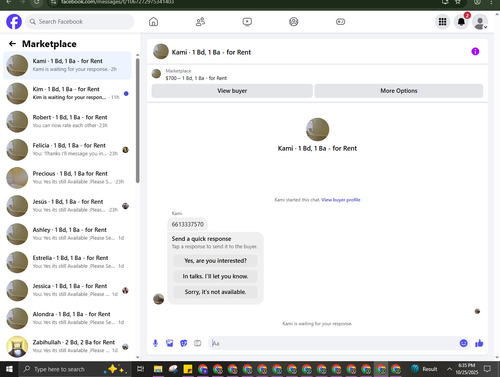The width and height of the screenshot is (500, 377).
Task: Click Kami's phone number message
Action: [x=188, y=224]
